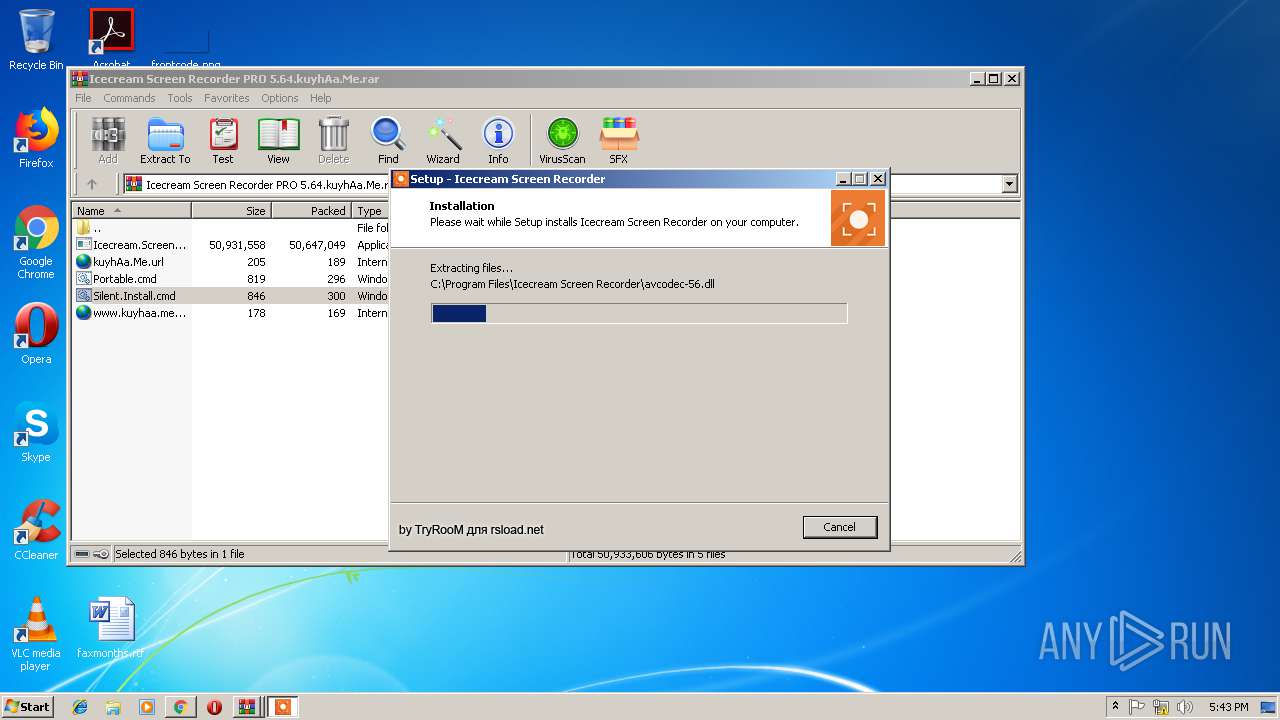
Task: Open the Opera desktop shortcut
Action: [36, 334]
